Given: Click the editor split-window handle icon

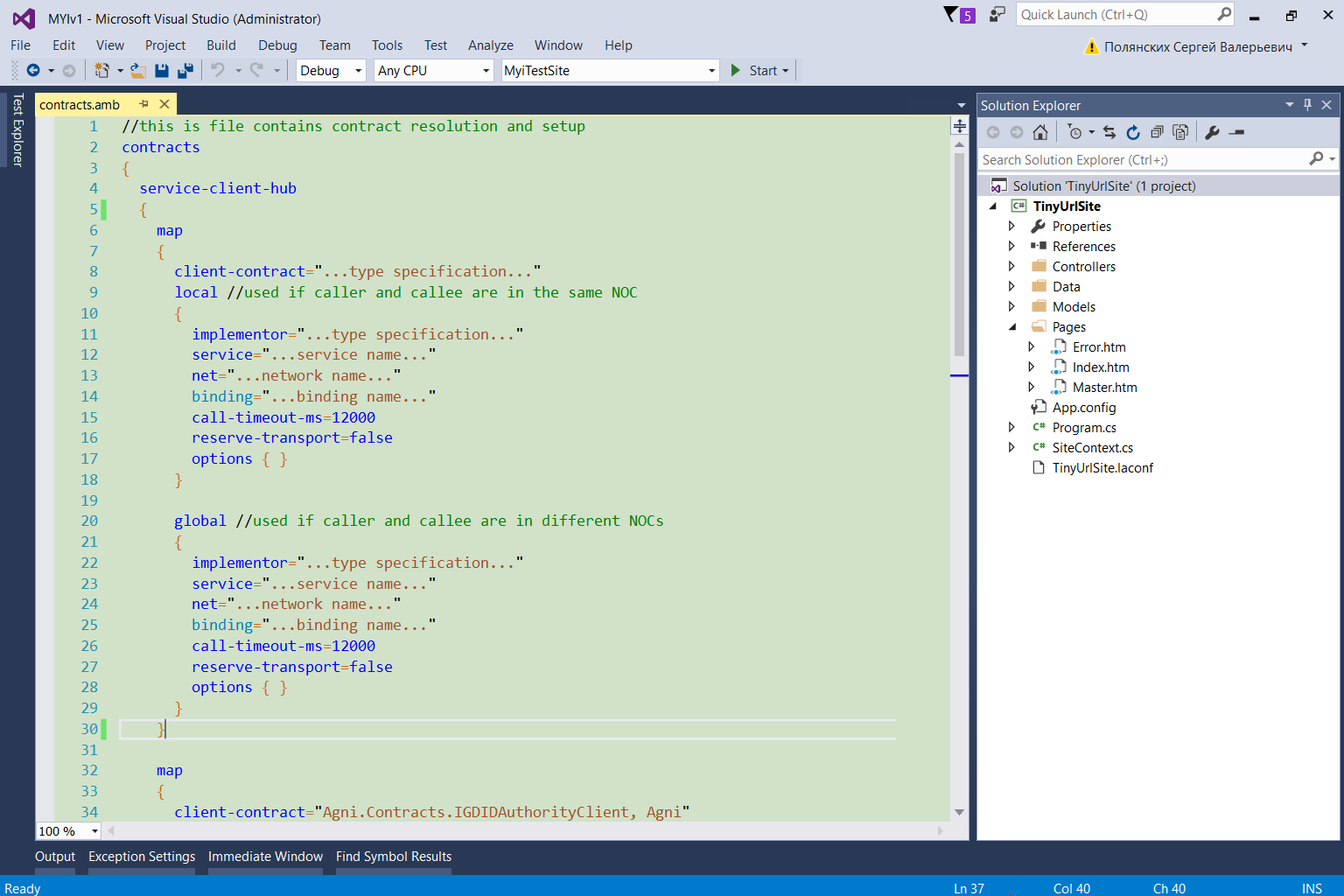Looking at the screenshot, I should click(960, 126).
